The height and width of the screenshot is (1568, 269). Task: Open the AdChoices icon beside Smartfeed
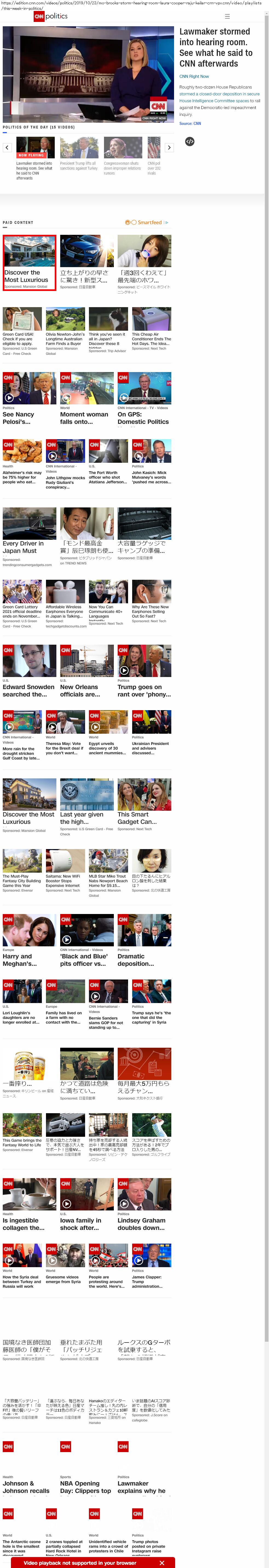pyautogui.click(x=166, y=222)
